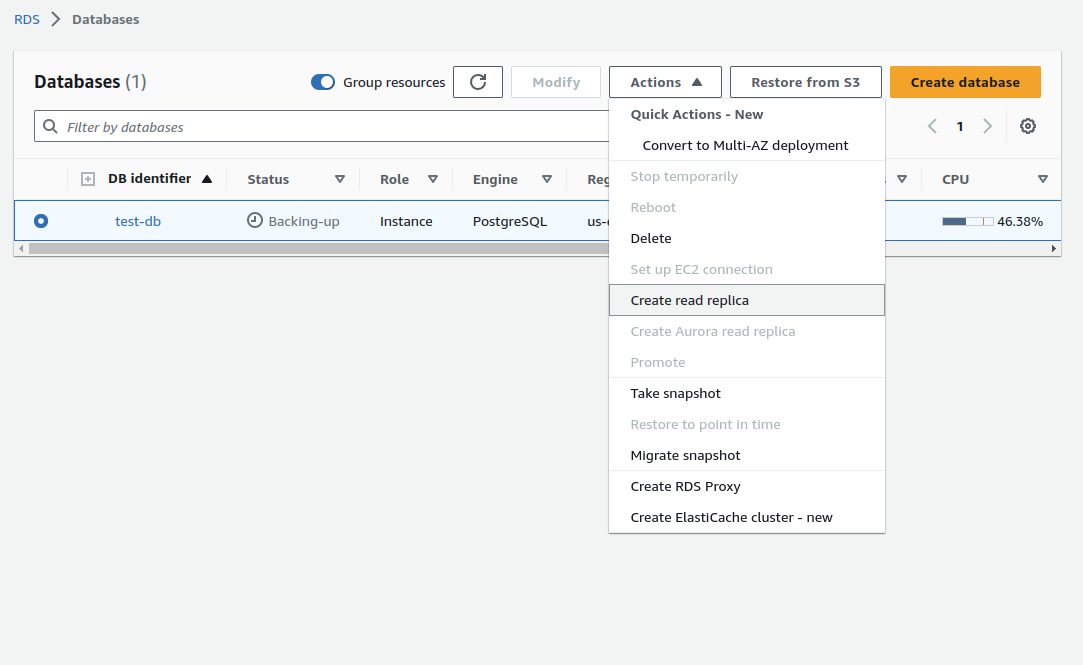1083x665 pixels.
Task: Open the Role column sort arrow
Action: coord(433,179)
